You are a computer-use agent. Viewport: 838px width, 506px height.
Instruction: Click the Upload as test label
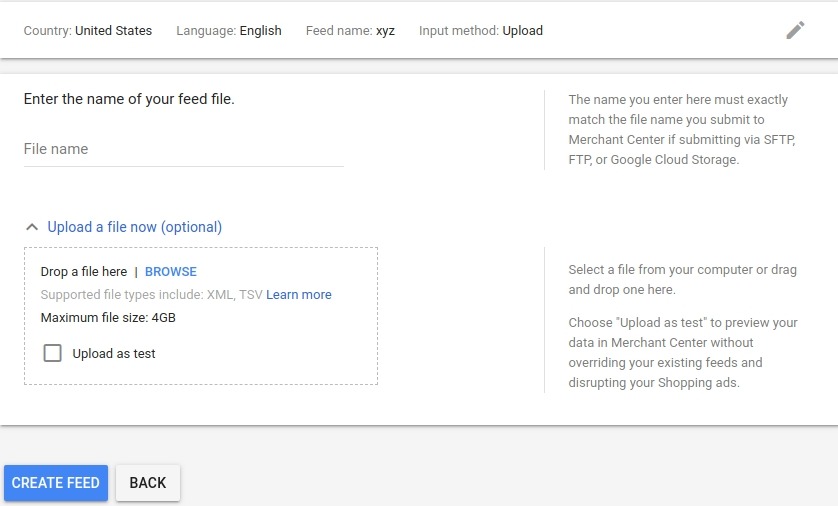click(x=114, y=354)
